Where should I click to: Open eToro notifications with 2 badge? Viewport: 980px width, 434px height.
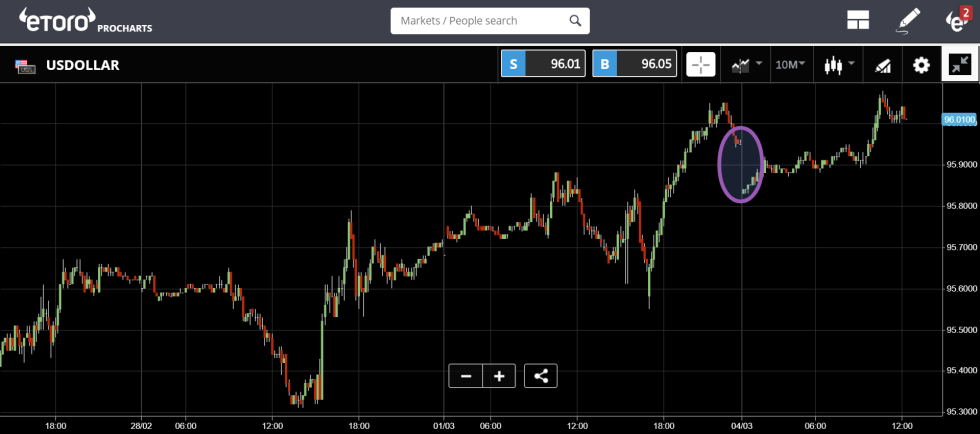click(x=957, y=20)
